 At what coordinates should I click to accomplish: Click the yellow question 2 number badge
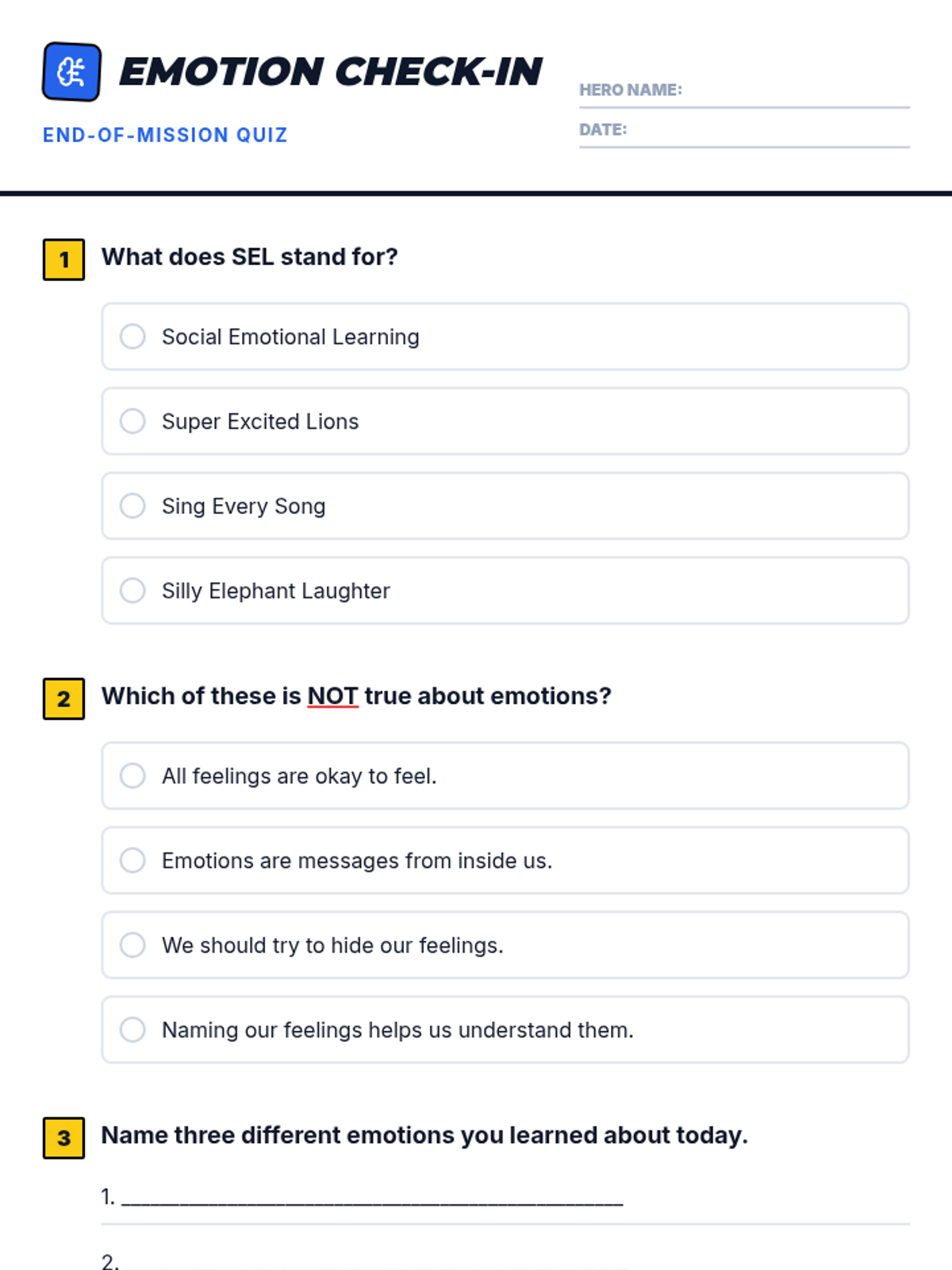tap(63, 698)
